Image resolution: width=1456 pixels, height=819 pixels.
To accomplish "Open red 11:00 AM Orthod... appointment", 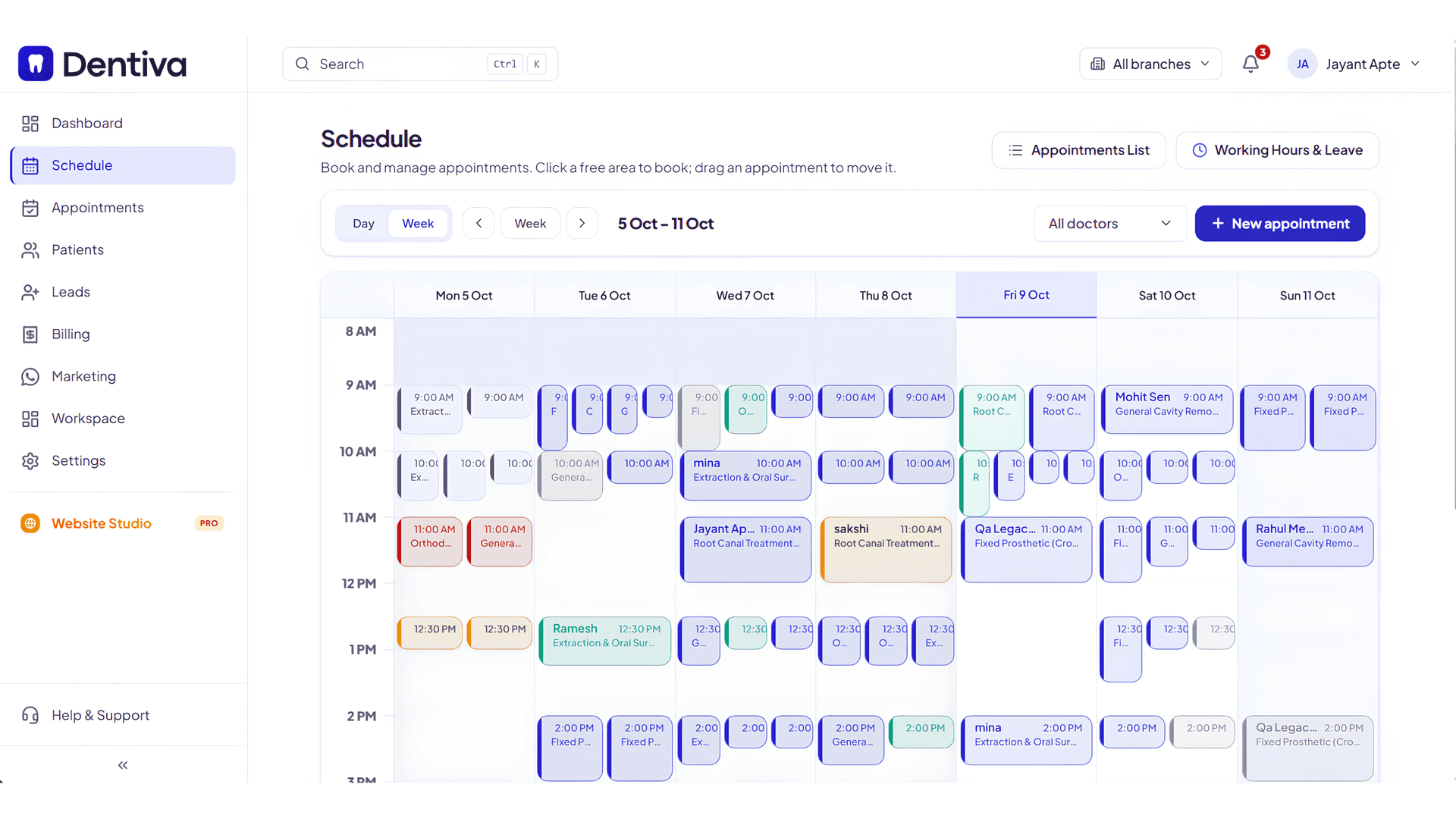I will (430, 541).
